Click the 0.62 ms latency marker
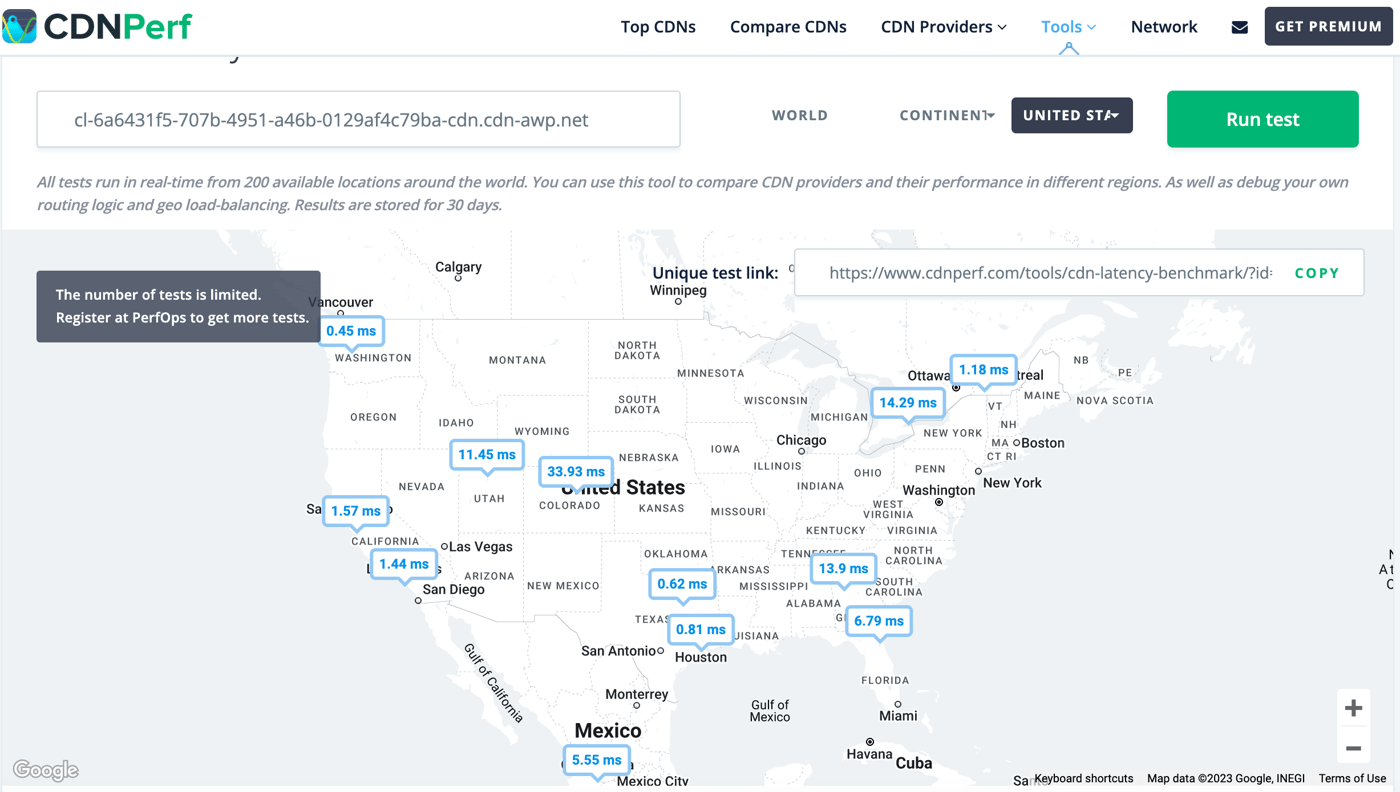The width and height of the screenshot is (1400, 792). 683,584
